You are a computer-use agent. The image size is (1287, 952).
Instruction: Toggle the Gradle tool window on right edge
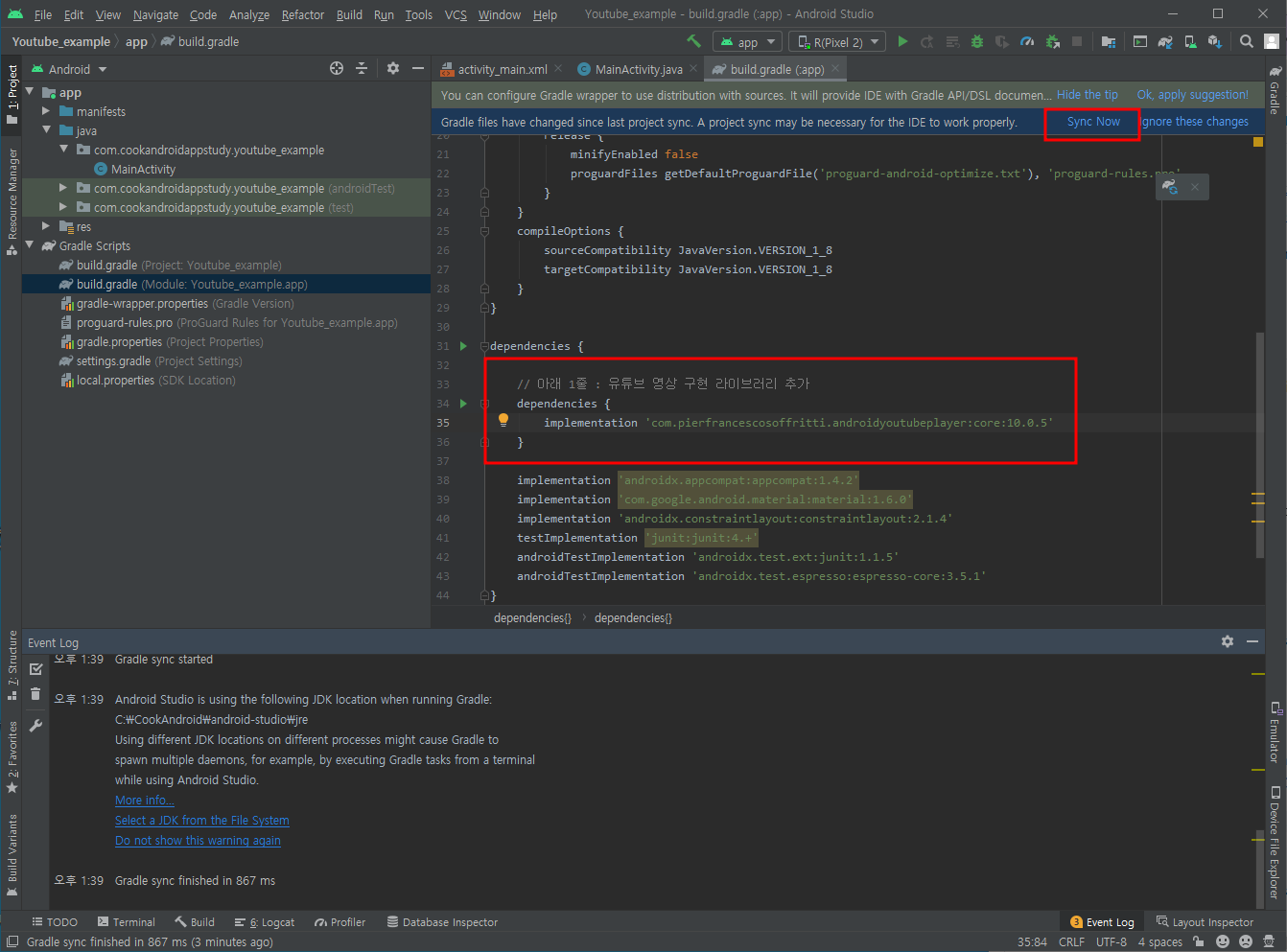(1275, 90)
